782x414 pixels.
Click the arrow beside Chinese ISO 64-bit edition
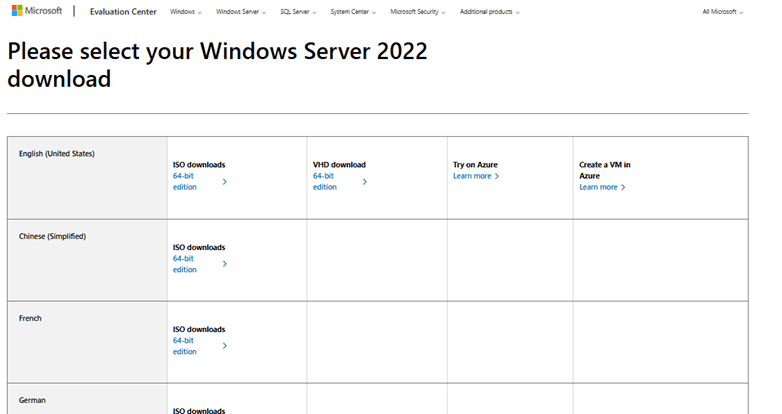coord(225,264)
